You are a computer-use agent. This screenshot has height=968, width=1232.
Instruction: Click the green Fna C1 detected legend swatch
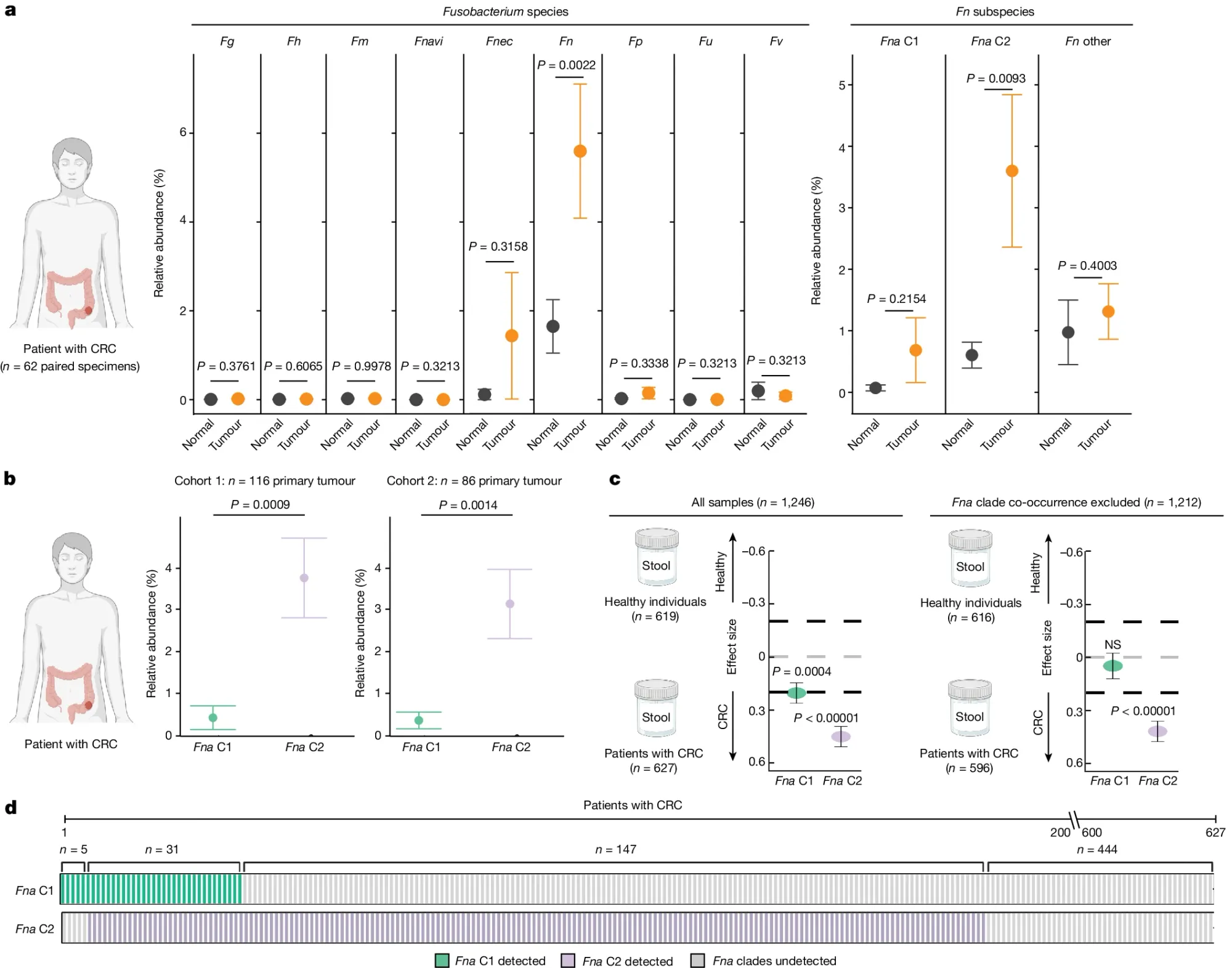click(x=442, y=961)
